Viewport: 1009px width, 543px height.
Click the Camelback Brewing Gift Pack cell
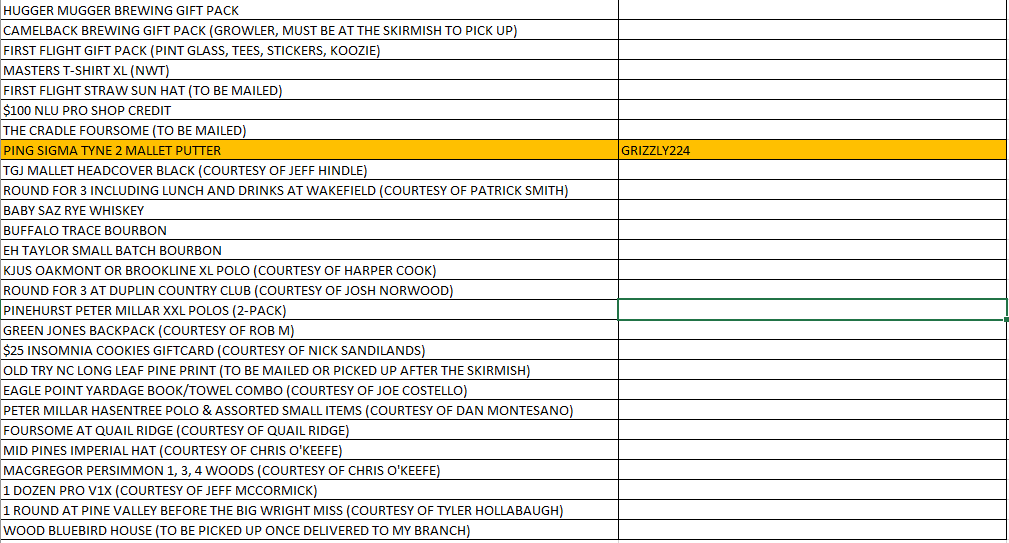310,30
